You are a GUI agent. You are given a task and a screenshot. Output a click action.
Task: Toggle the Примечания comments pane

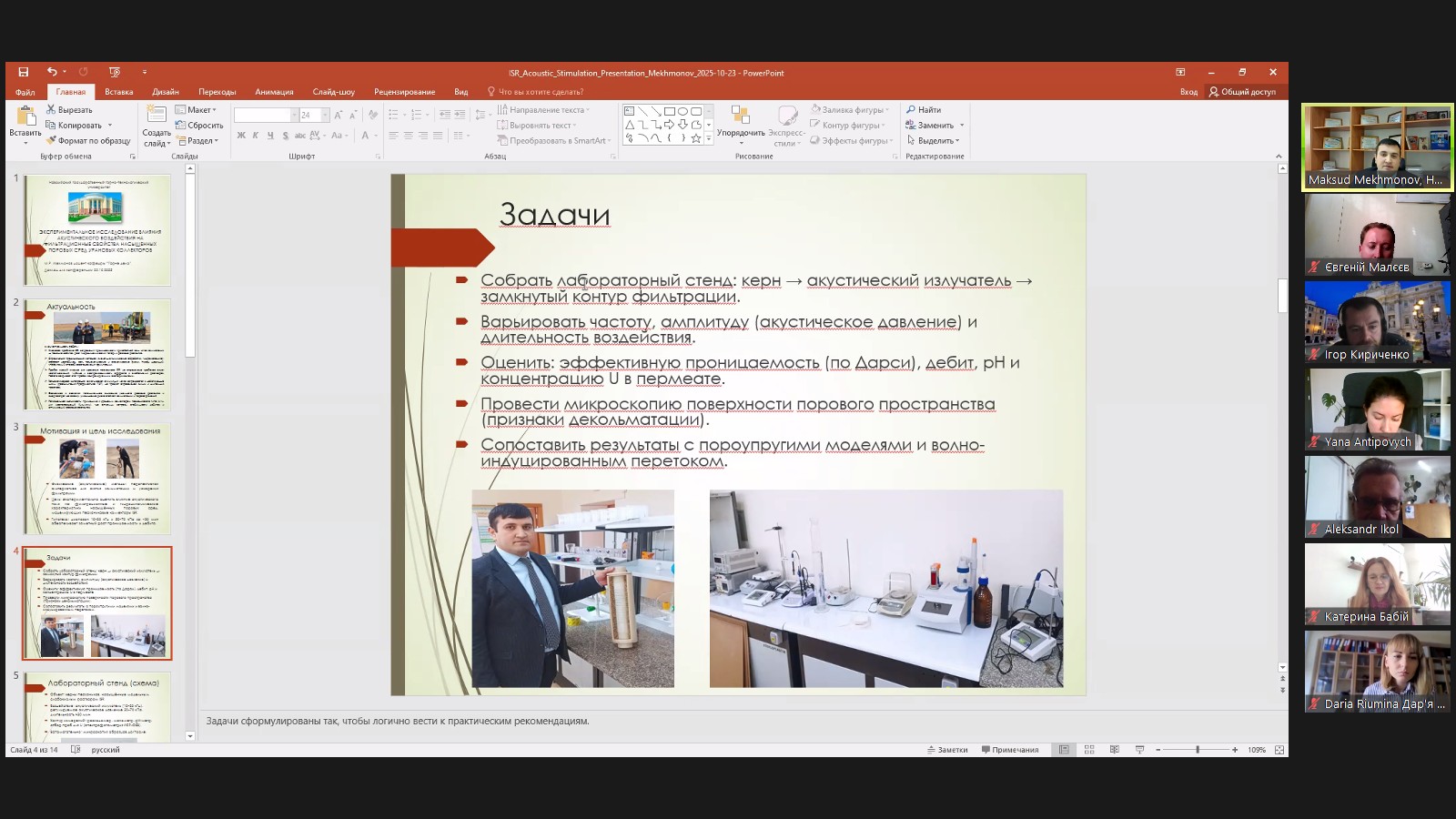pos(1010,750)
